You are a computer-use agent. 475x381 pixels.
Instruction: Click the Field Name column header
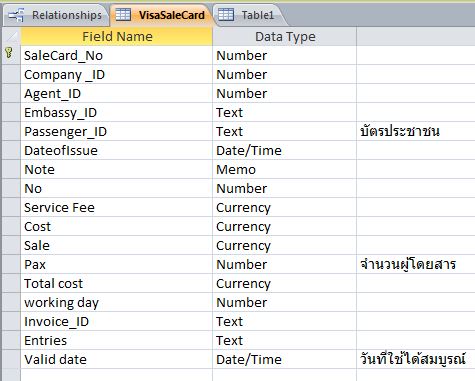point(116,36)
